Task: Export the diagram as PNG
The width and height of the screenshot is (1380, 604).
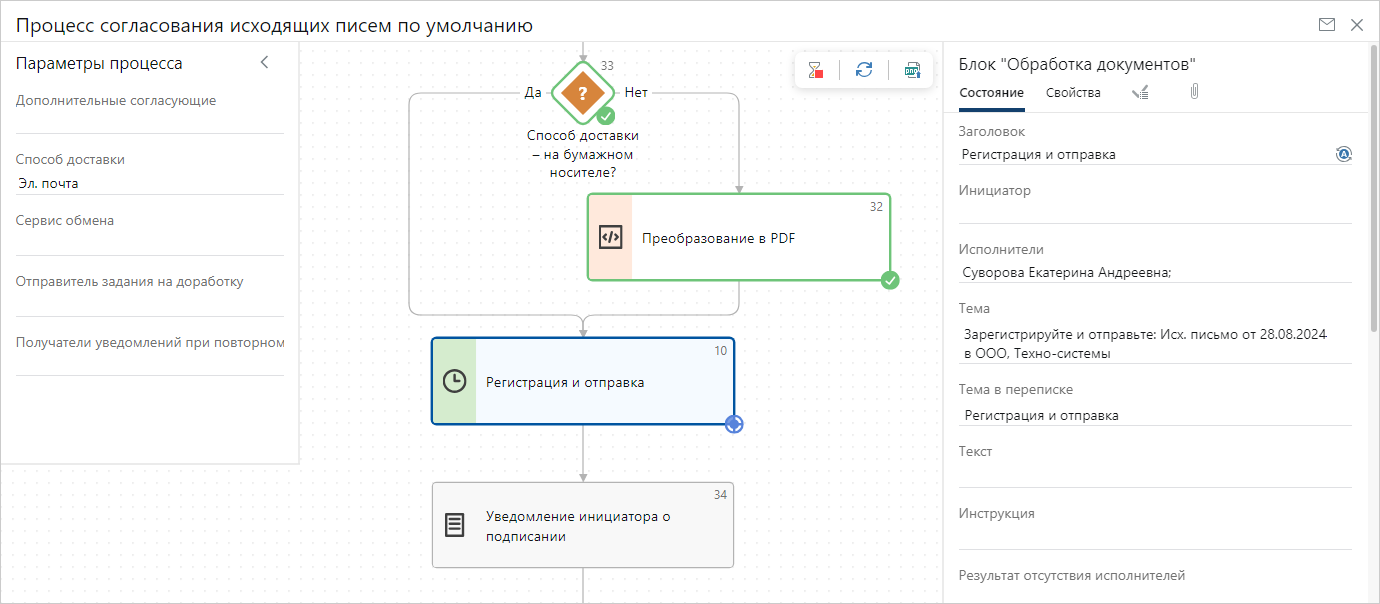Action: pyautogui.click(x=912, y=70)
